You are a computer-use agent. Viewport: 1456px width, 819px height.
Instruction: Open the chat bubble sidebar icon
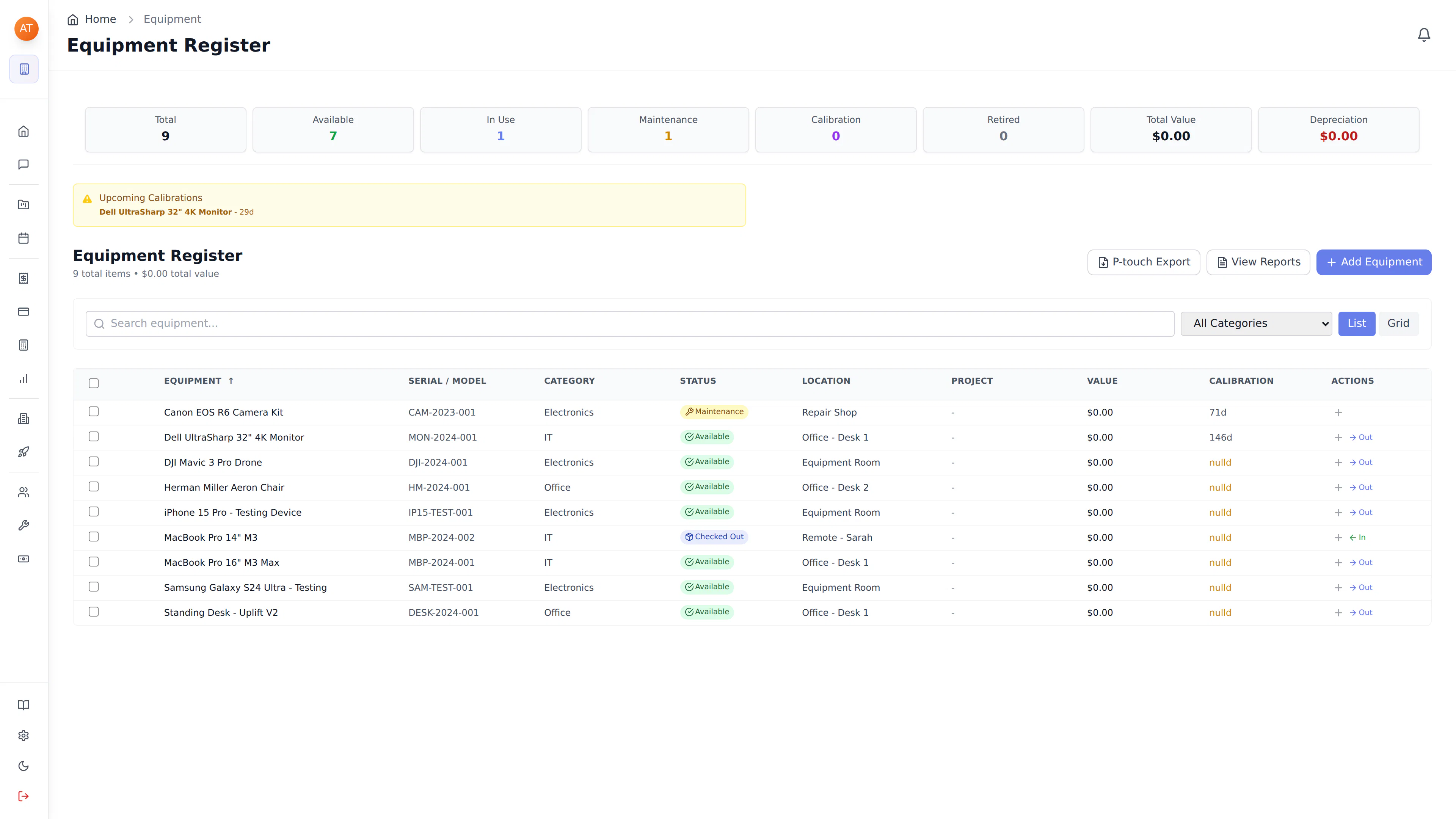pyautogui.click(x=24, y=165)
